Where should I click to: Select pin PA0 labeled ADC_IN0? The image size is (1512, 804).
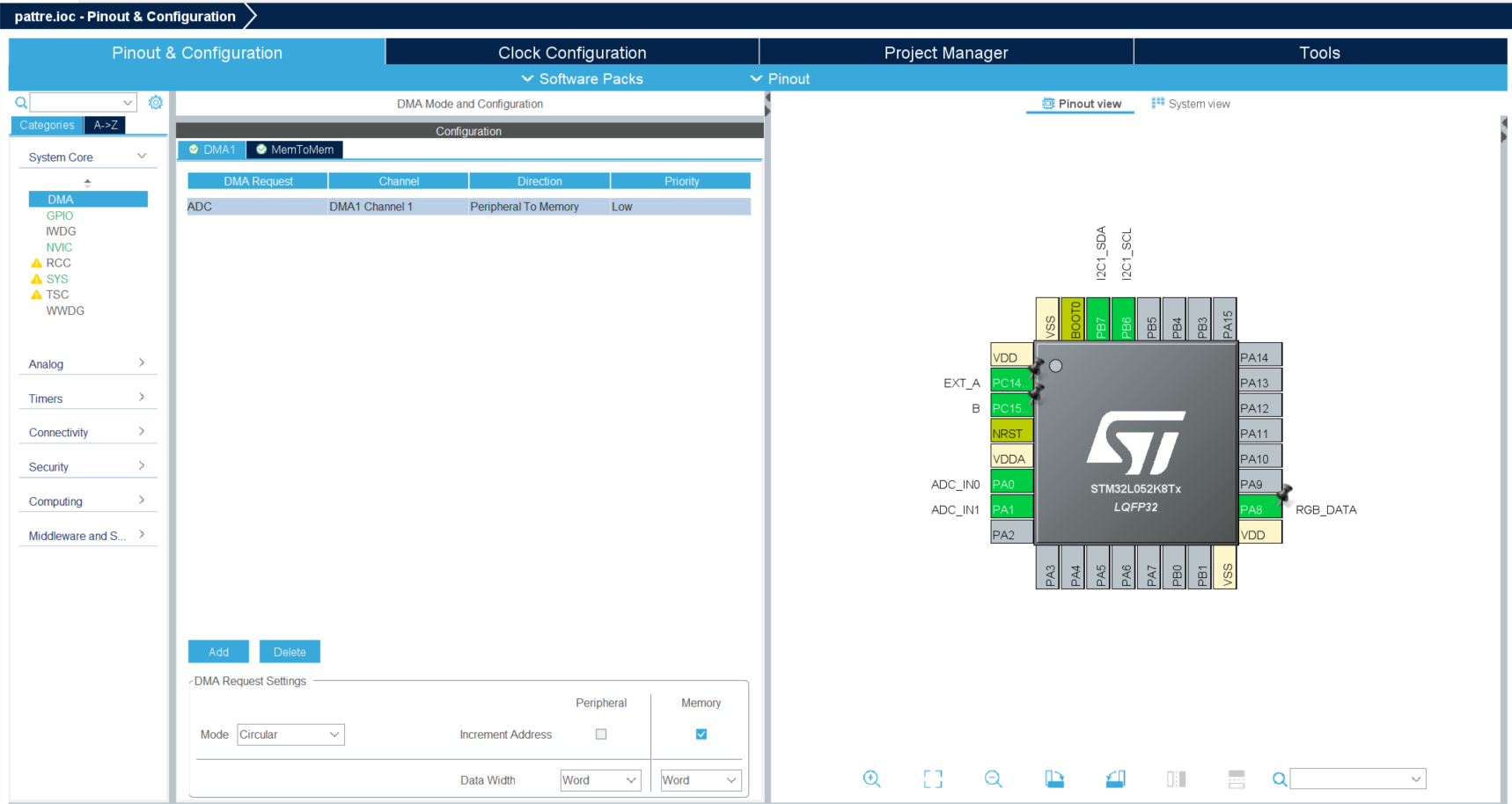click(x=1010, y=483)
